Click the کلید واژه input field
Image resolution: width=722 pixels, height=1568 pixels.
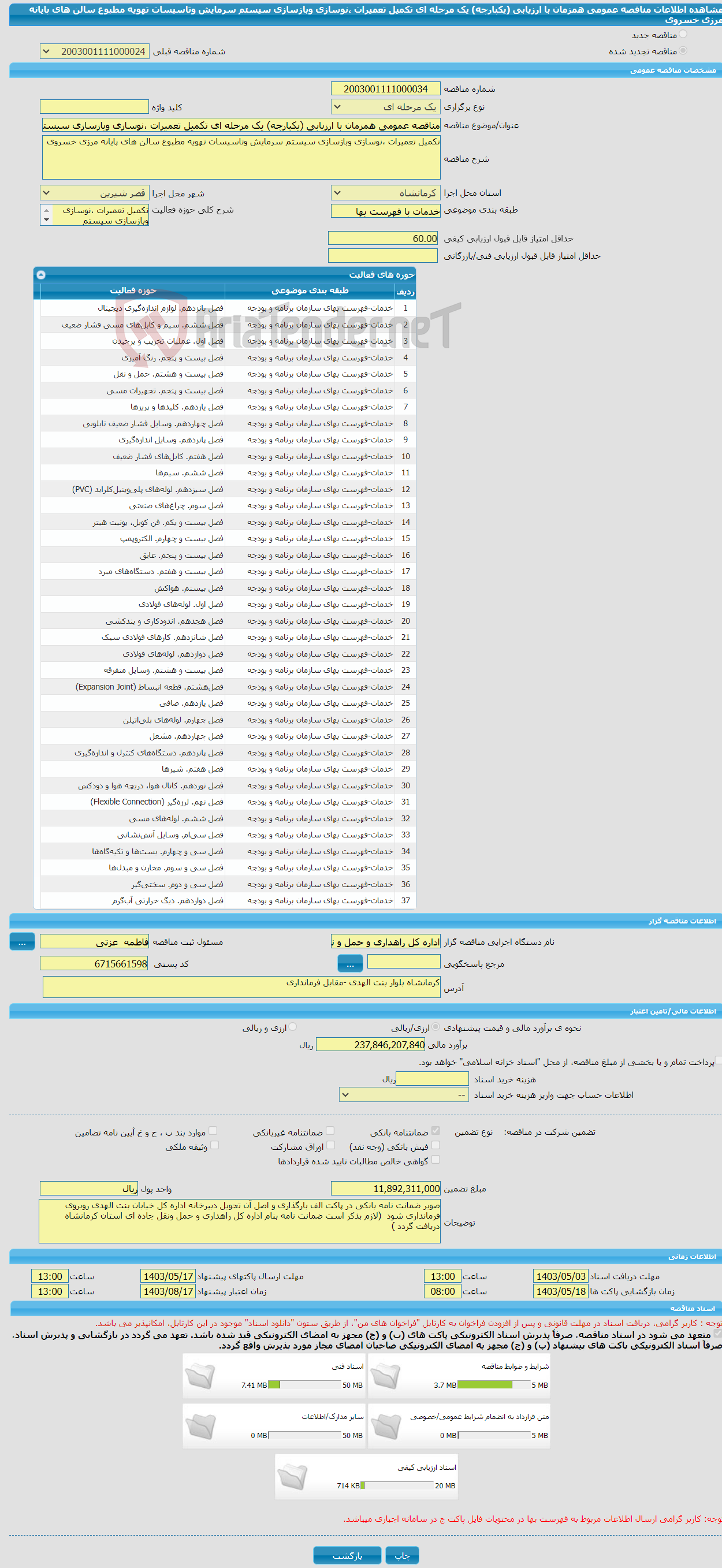(x=94, y=107)
